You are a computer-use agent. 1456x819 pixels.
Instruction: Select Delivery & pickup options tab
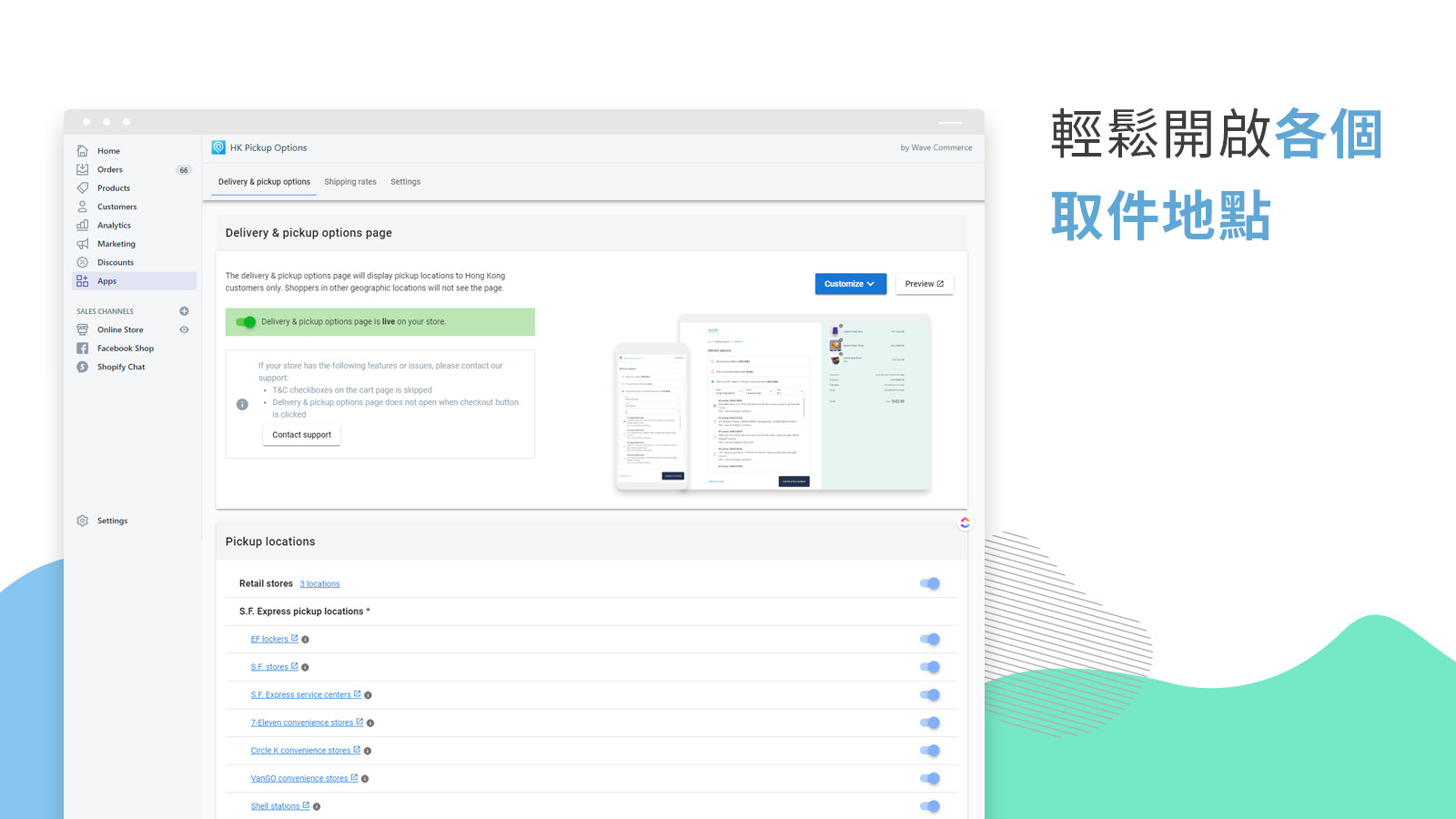(x=264, y=182)
